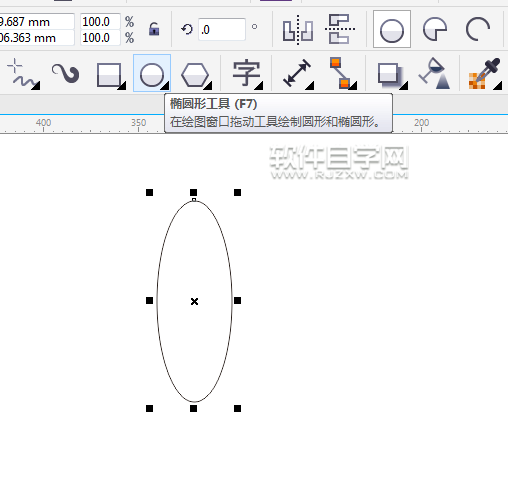Switch shape to full Ellipse mode
The height and width of the screenshot is (482, 508).
[x=392, y=29]
